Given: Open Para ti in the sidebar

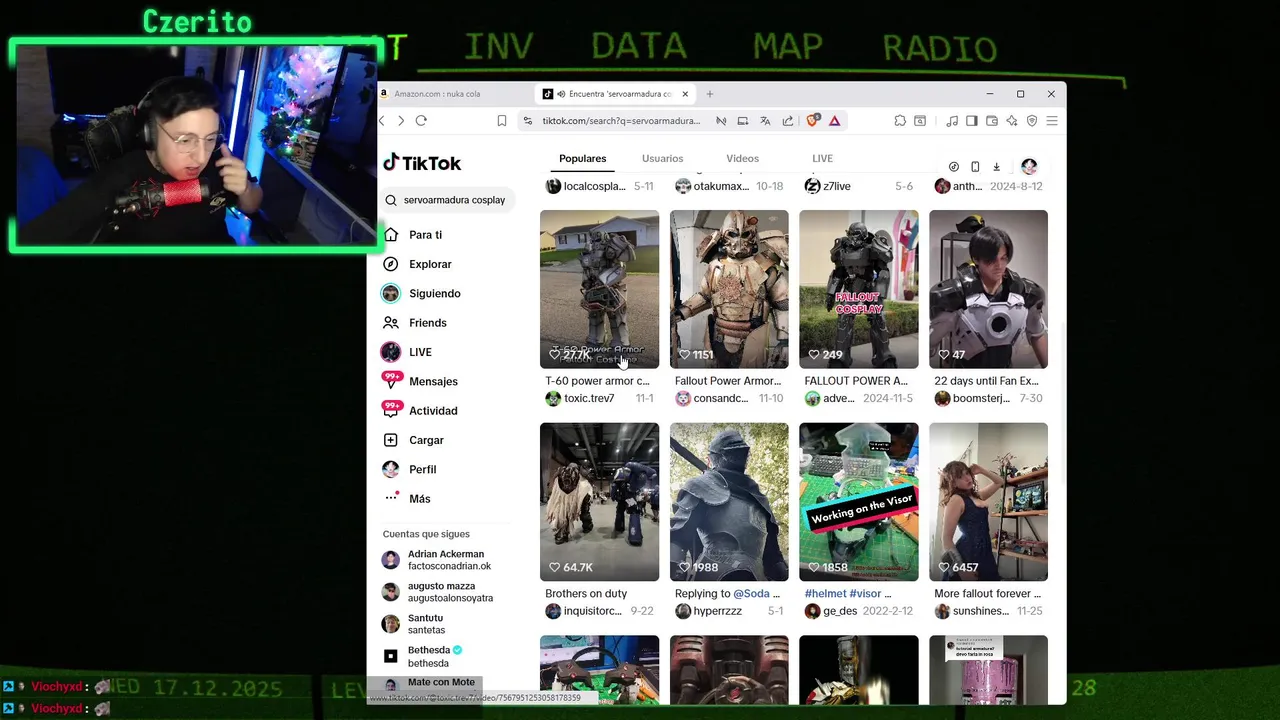Looking at the screenshot, I should click(x=425, y=235).
